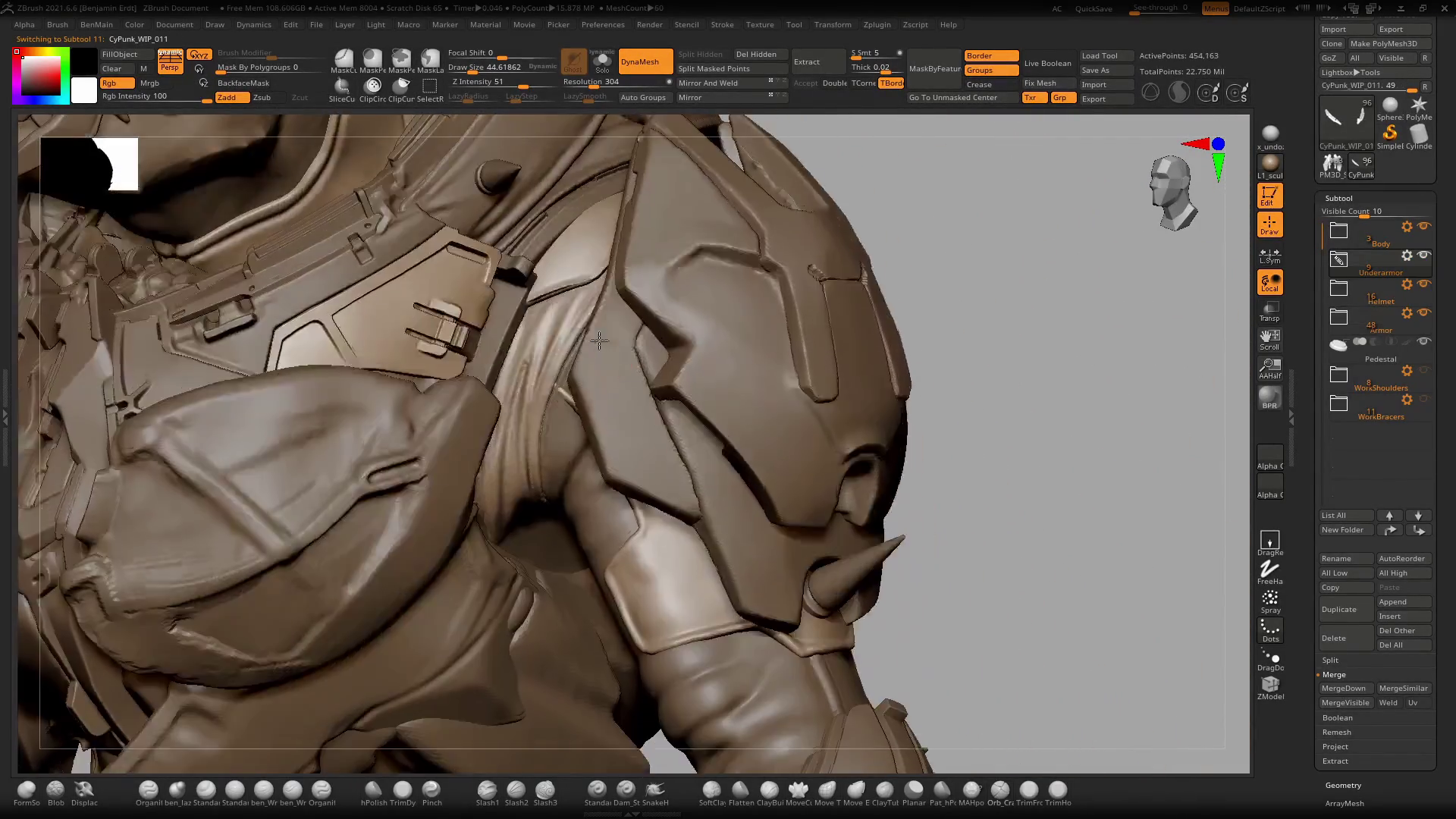Select the Flatten brush
This screenshot has height=819, width=1456.
[741, 793]
